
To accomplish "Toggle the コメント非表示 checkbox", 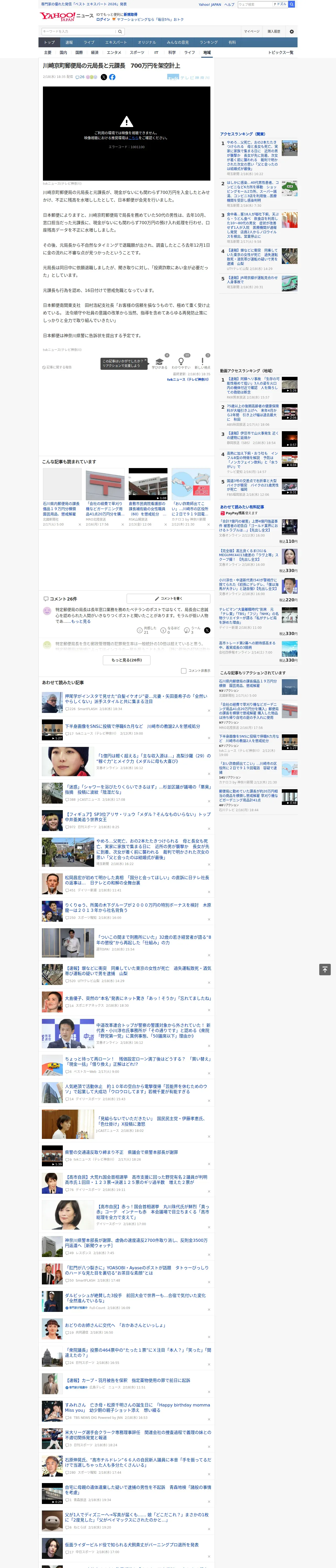I will click(183, 671).
